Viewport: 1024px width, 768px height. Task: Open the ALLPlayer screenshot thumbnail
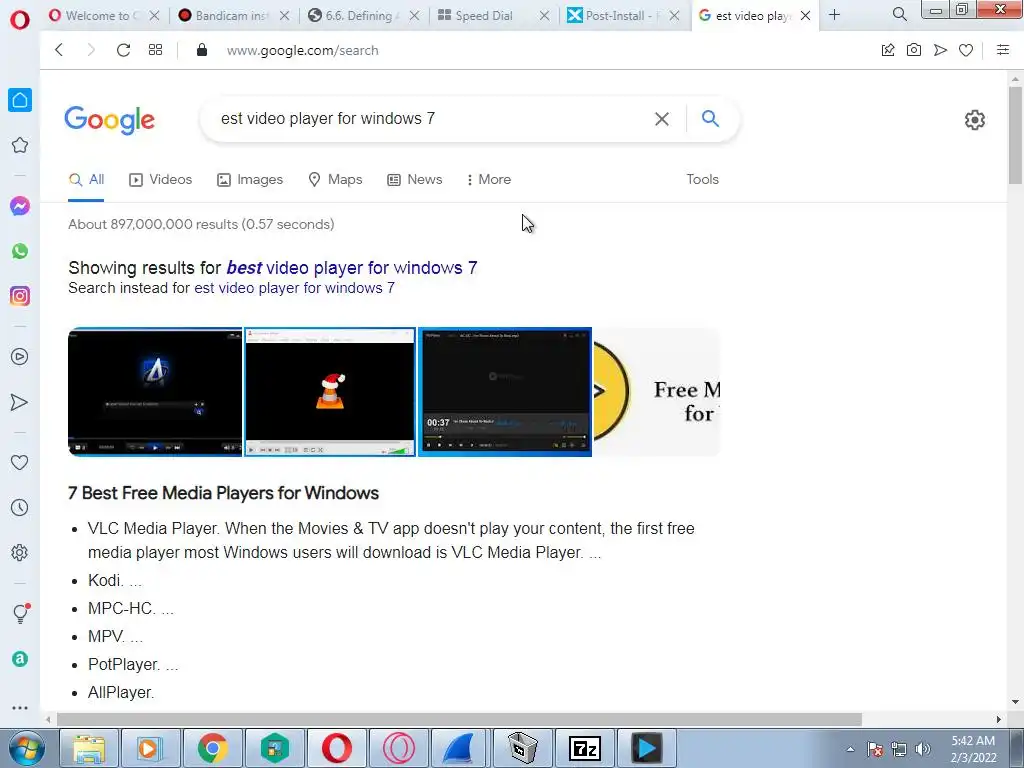155,392
